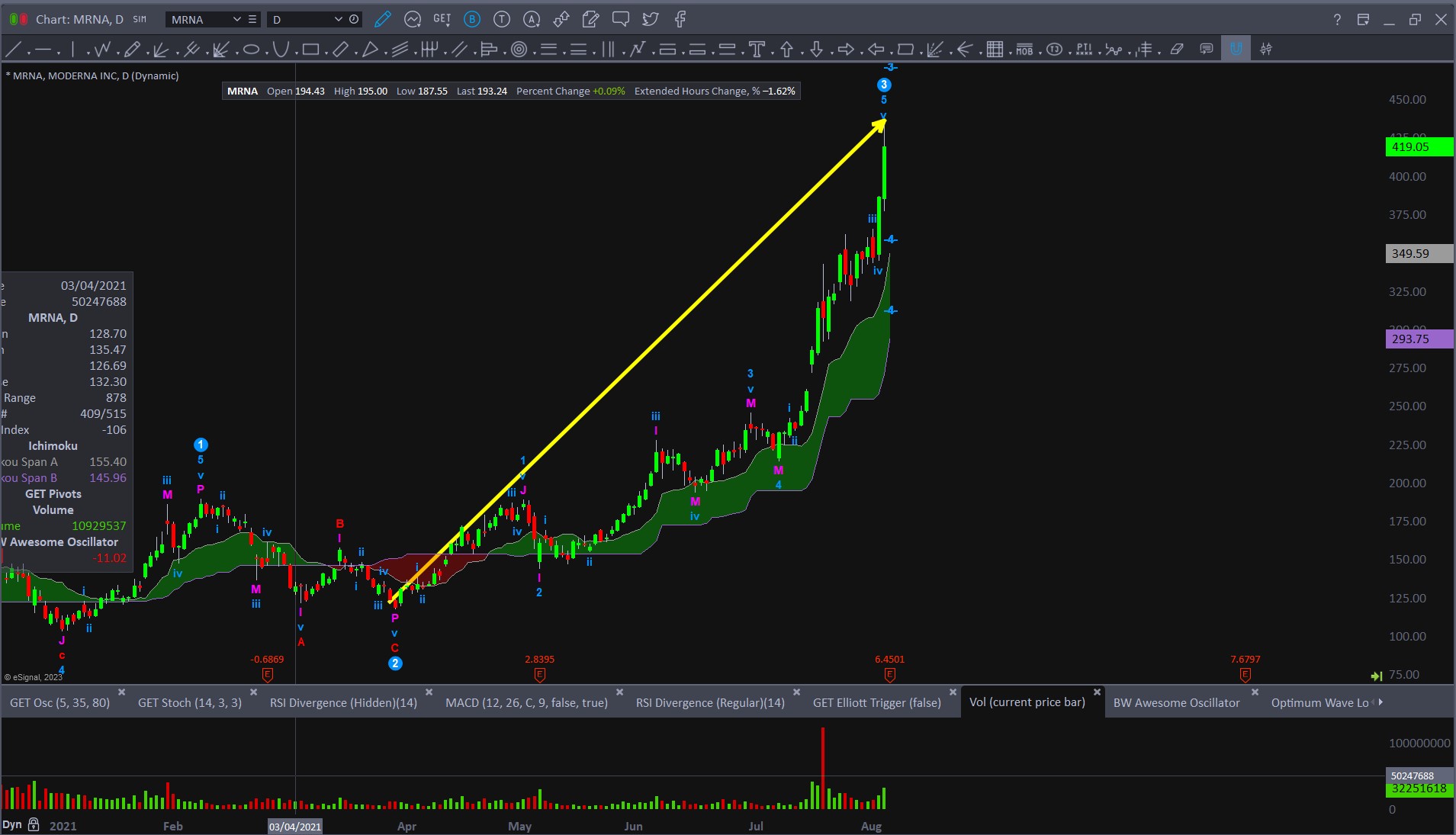Image resolution: width=1456 pixels, height=835 pixels.
Task: Select the BW Awesome Oscillator tab
Action: (1177, 702)
